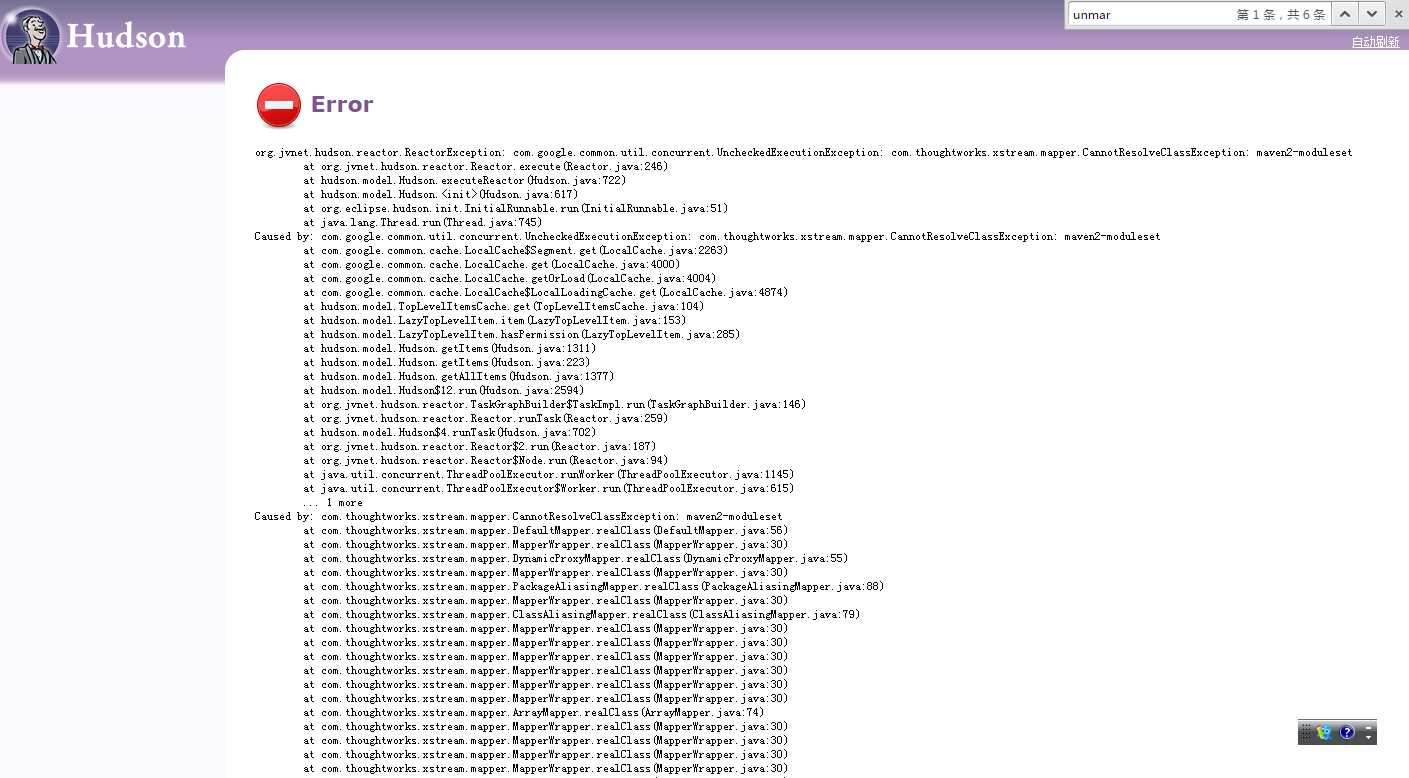Screen dimensions: 1409x778
Task: Open the language bar options down arrow
Action: pyautogui.click(x=1369, y=738)
